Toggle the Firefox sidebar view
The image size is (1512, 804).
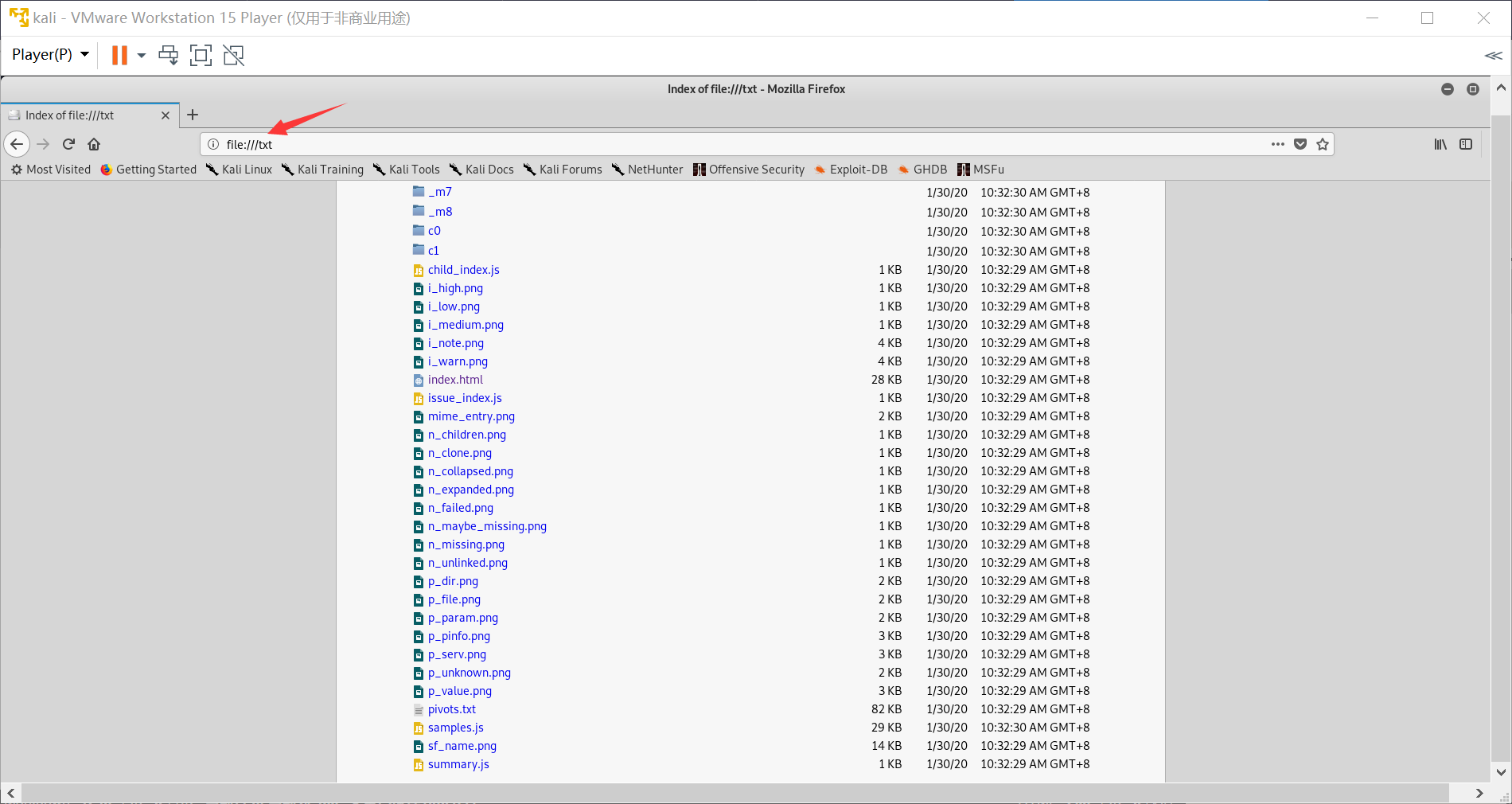tap(1466, 144)
